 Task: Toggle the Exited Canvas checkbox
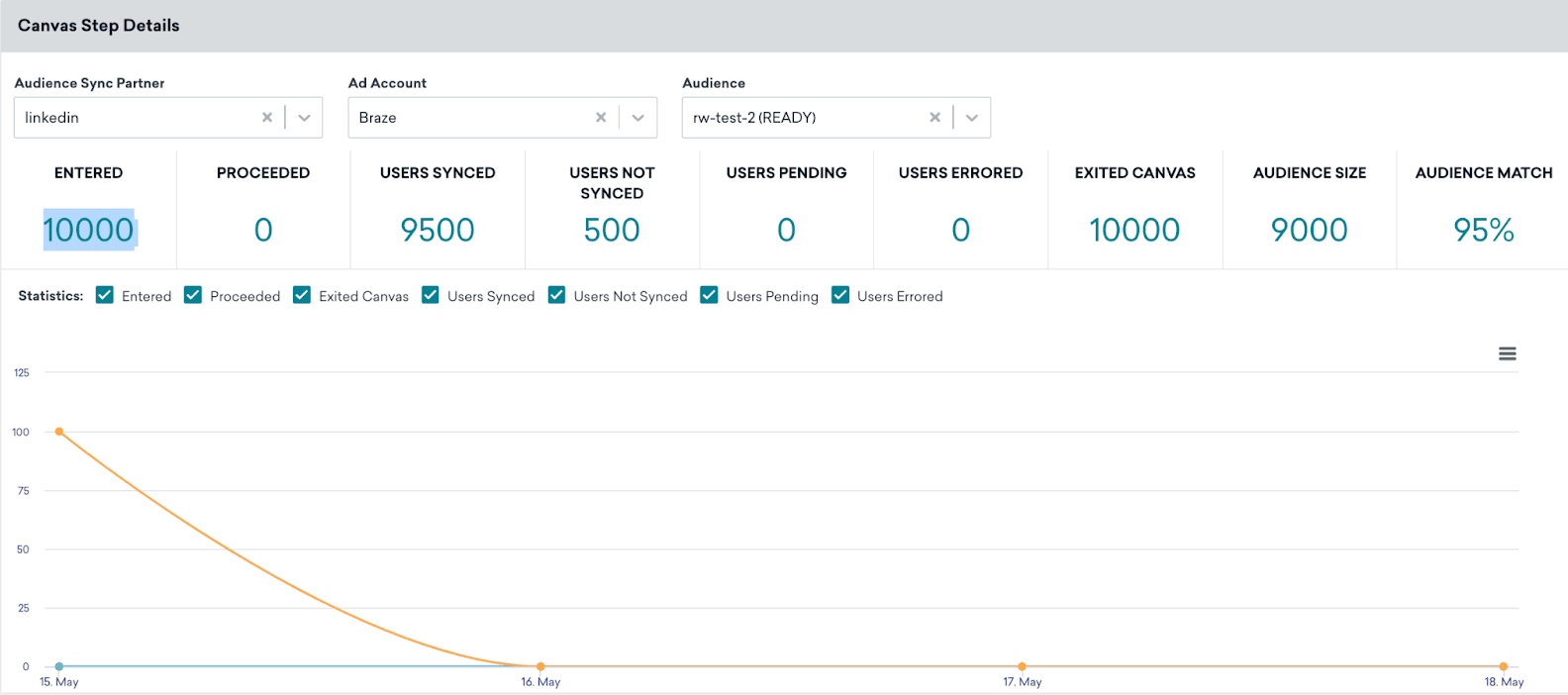click(x=302, y=295)
